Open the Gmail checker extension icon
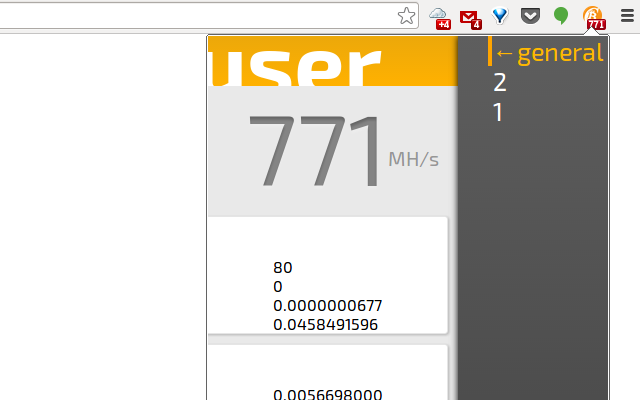Screen dimensions: 640x400 tap(470, 19)
